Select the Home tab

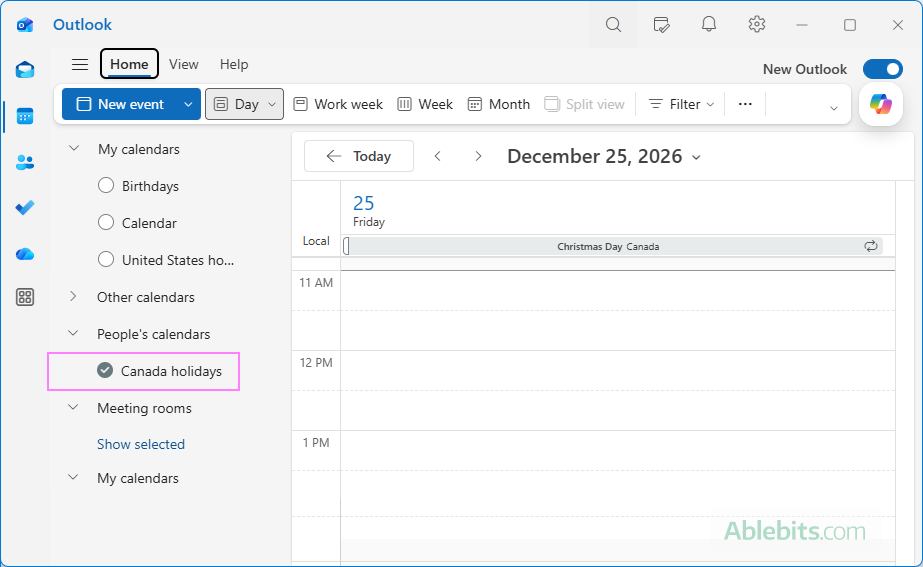(129, 64)
